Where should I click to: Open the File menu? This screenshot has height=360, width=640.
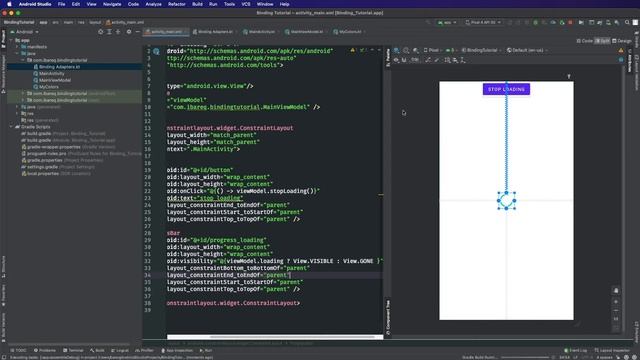click(61, 4)
